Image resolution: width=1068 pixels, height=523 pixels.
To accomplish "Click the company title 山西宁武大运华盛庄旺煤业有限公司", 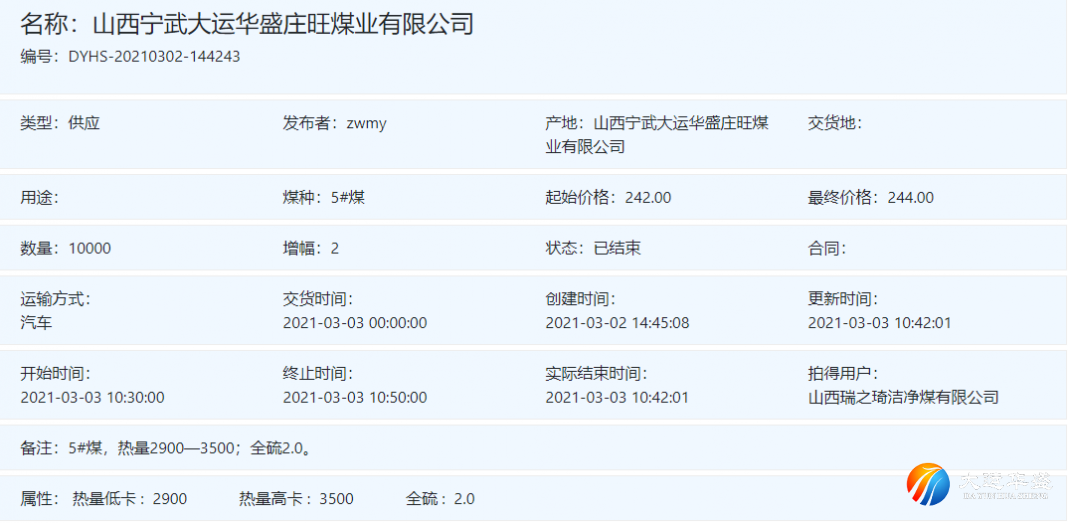I will point(283,23).
